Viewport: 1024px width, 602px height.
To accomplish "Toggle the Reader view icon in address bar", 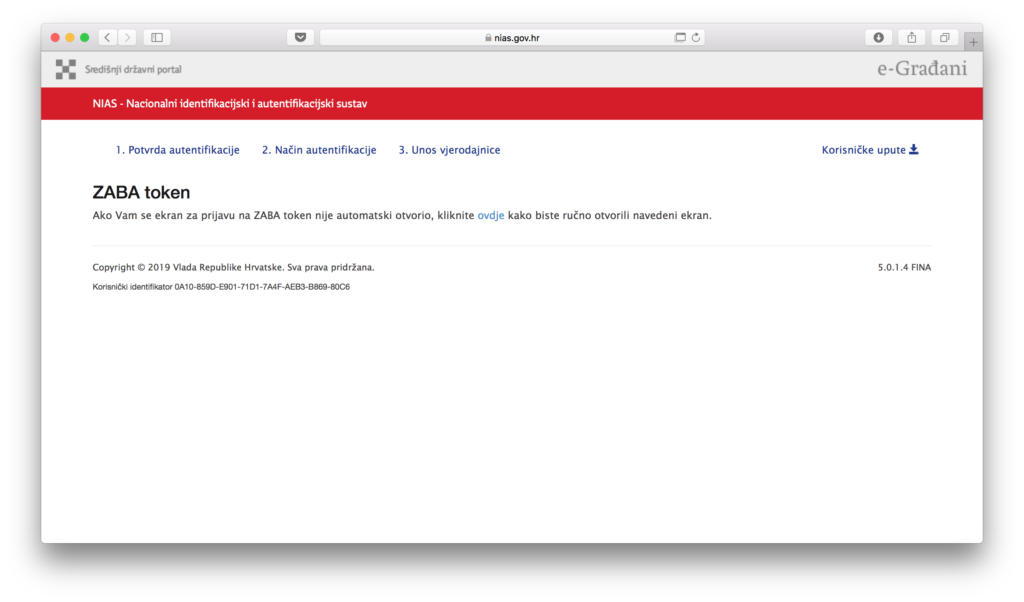I will point(680,38).
